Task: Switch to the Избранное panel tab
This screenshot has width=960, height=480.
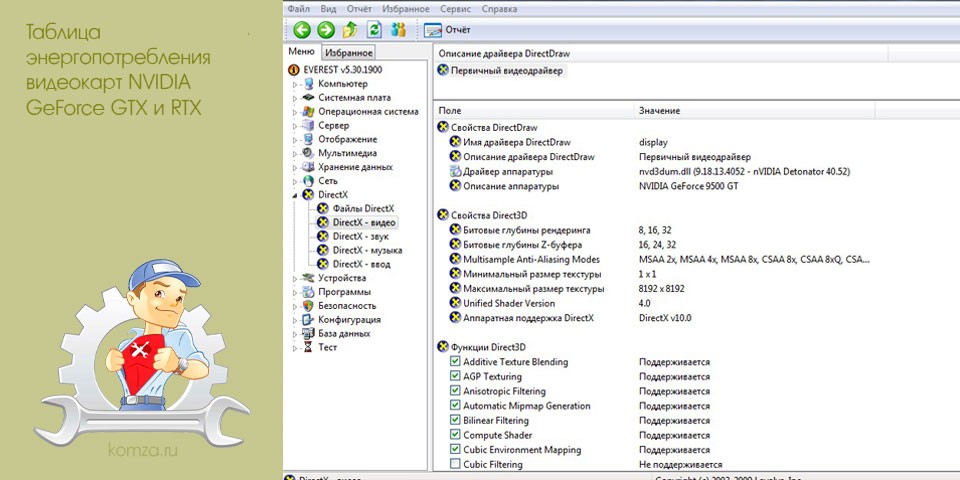Action: click(348, 53)
